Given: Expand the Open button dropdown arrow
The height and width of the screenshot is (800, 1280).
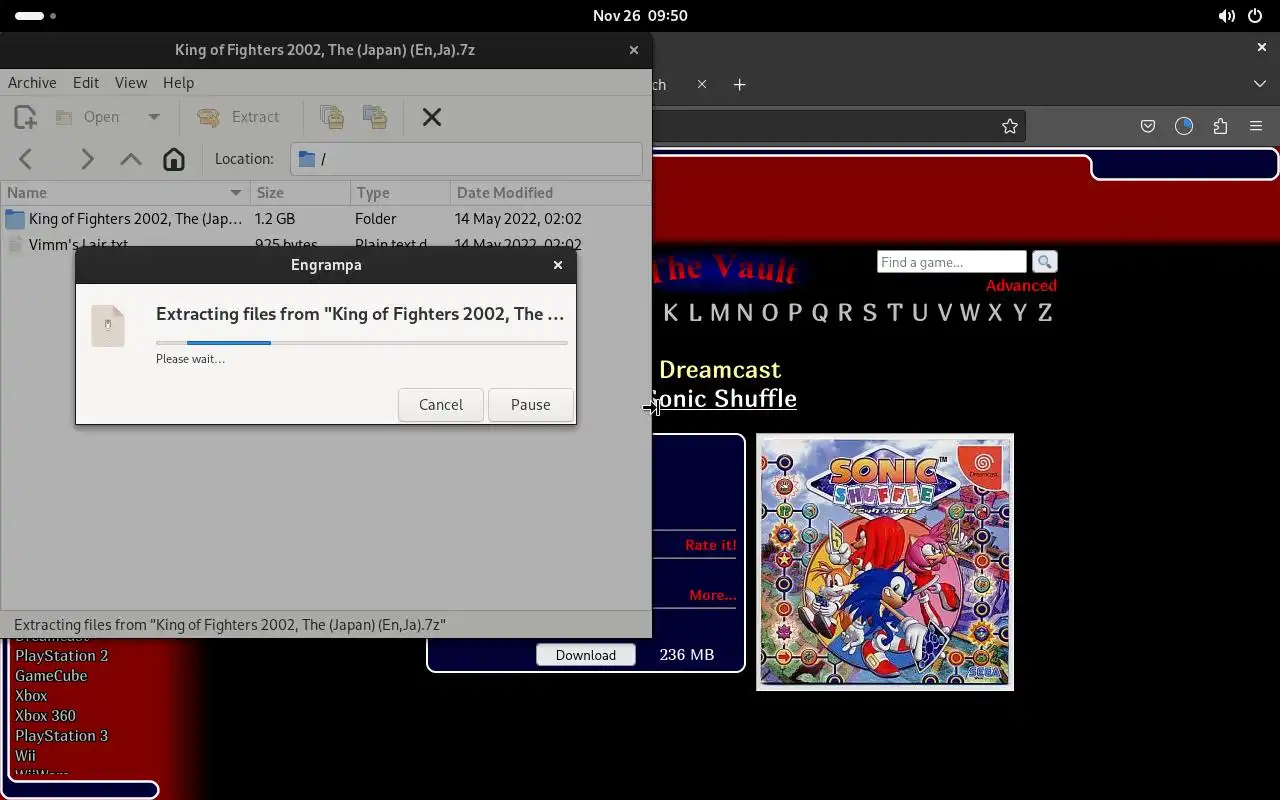Looking at the screenshot, I should (x=153, y=117).
